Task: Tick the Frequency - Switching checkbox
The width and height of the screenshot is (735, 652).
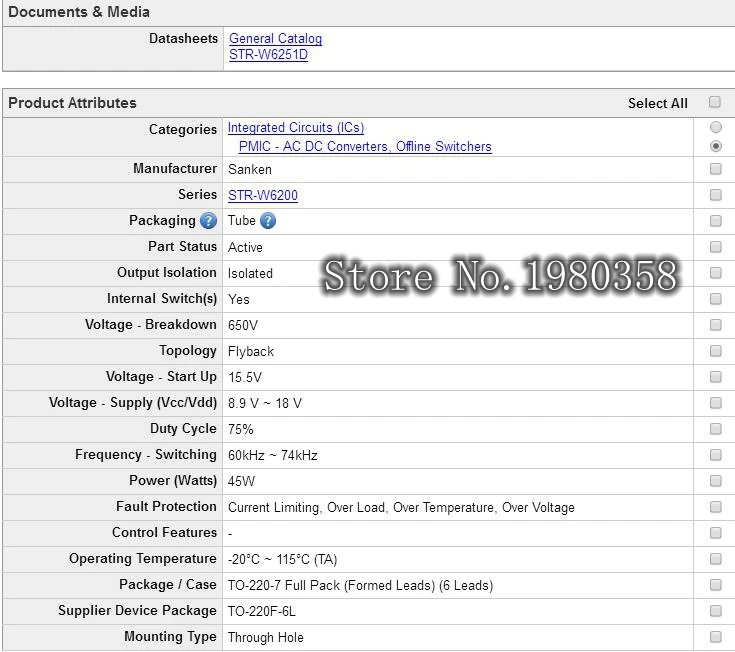Action: pyautogui.click(x=715, y=455)
